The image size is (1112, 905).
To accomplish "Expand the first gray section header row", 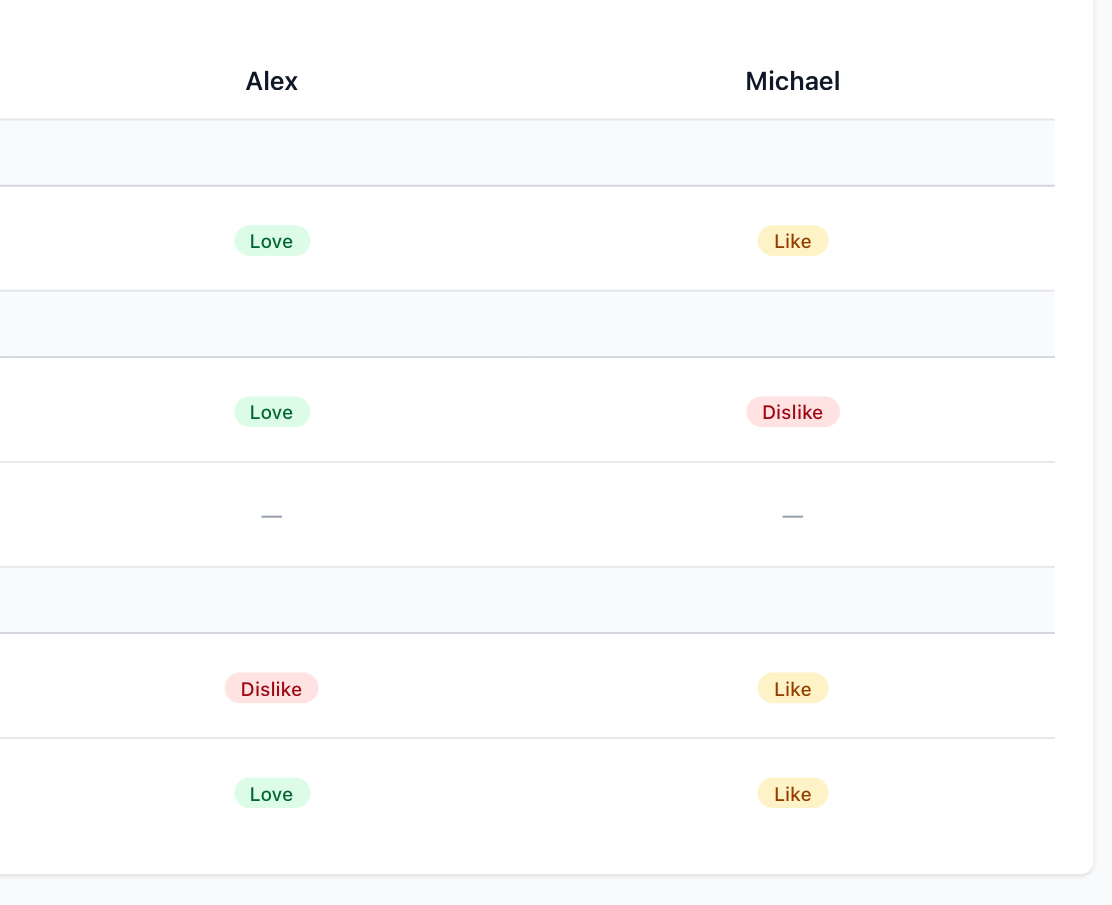I will pos(527,151).
